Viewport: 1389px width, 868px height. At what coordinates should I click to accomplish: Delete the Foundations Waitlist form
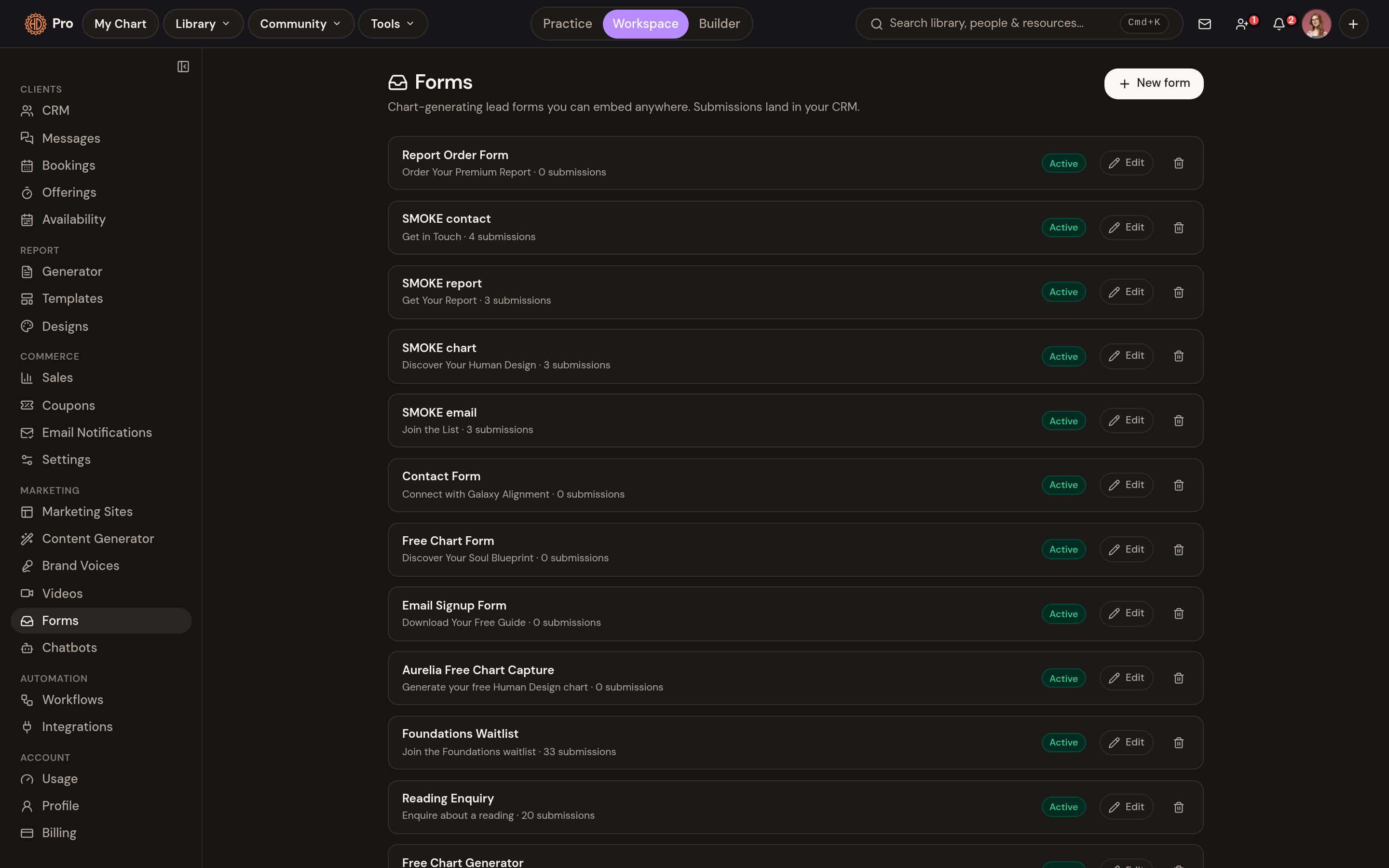[1178, 743]
